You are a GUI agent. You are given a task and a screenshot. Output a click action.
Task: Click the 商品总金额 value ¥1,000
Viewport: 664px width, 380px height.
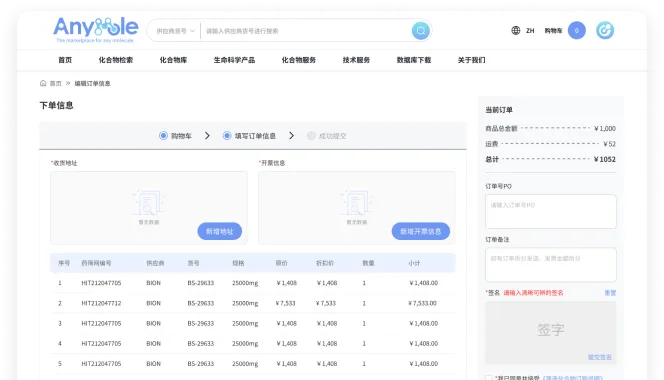click(x=605, y=128)
